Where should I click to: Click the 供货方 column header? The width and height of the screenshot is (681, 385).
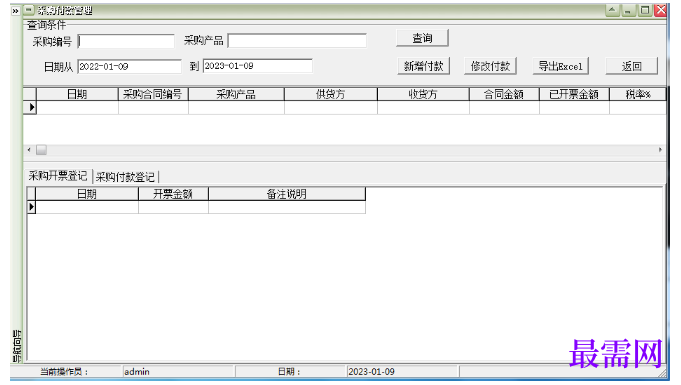click(331, 94)
